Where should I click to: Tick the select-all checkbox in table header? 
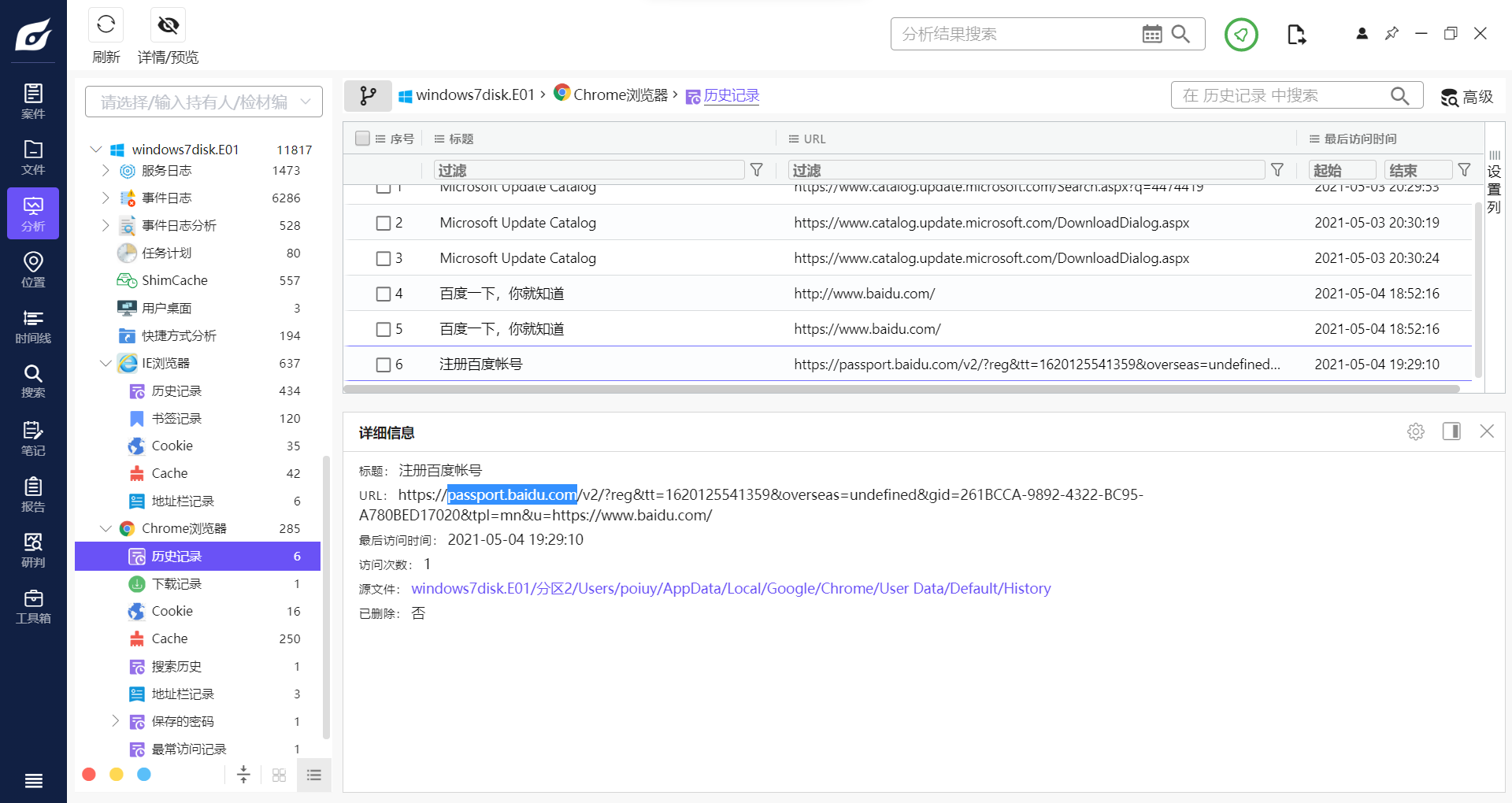point(363,139)
